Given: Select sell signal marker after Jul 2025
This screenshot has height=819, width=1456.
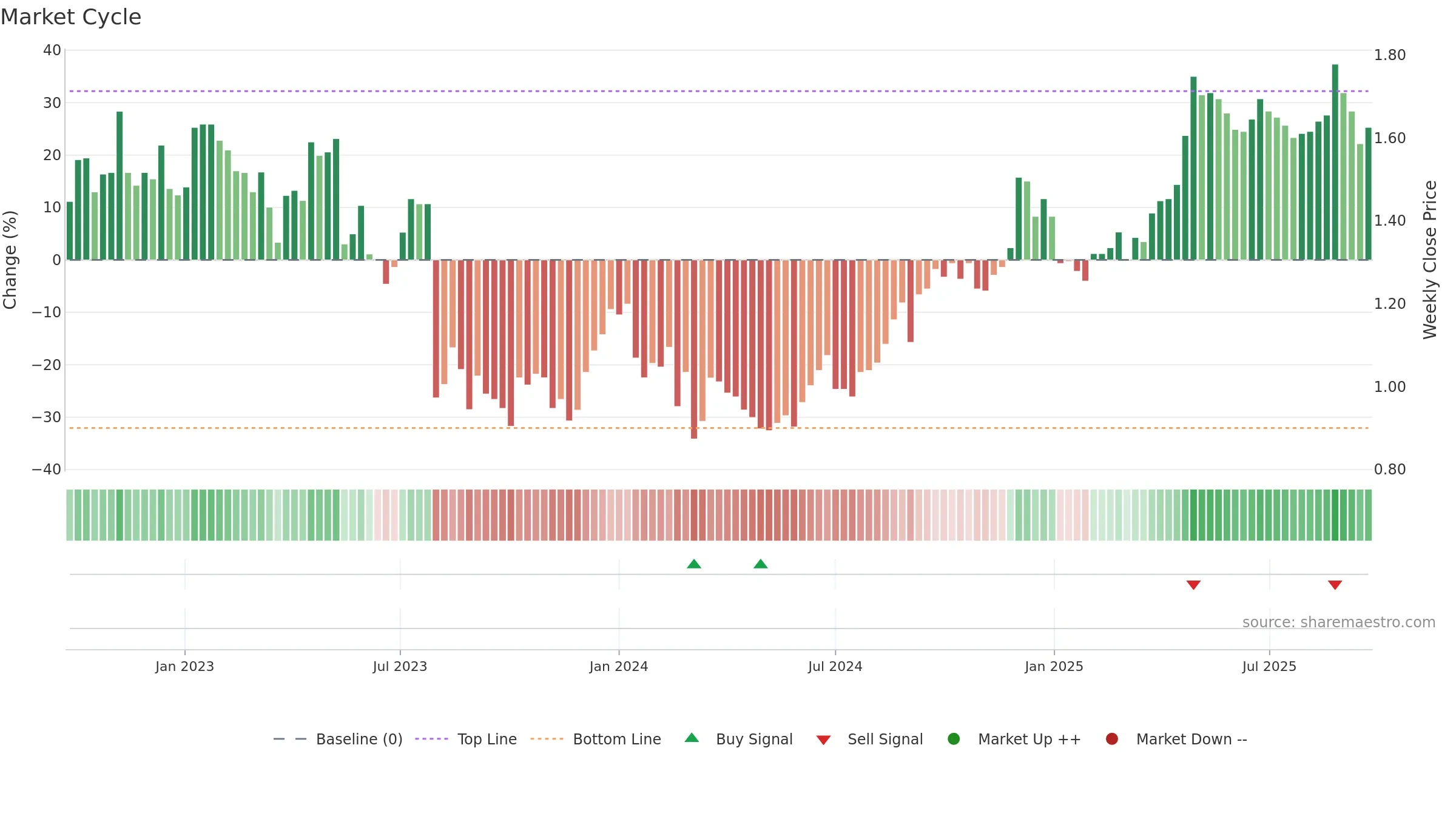Looking at the screenshot, I should pos(1335,585).
